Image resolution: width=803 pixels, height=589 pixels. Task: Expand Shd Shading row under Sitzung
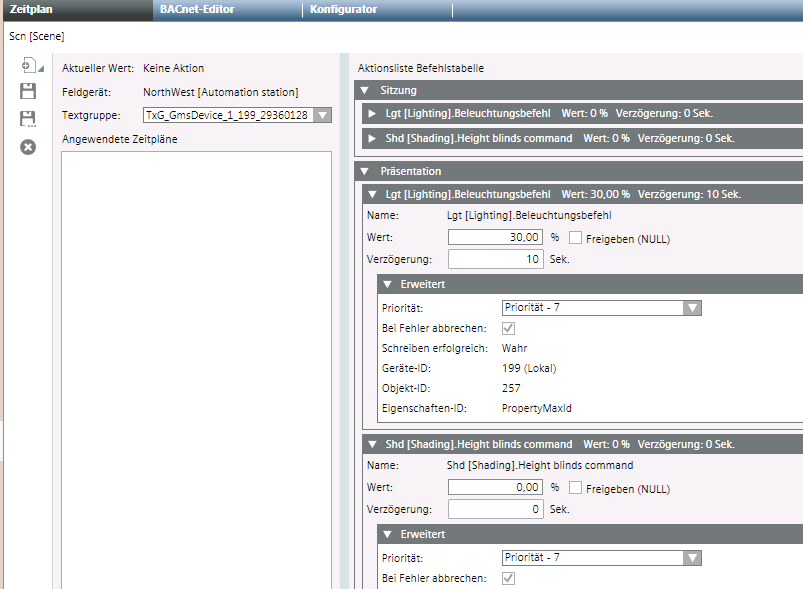tap(373, 138)
